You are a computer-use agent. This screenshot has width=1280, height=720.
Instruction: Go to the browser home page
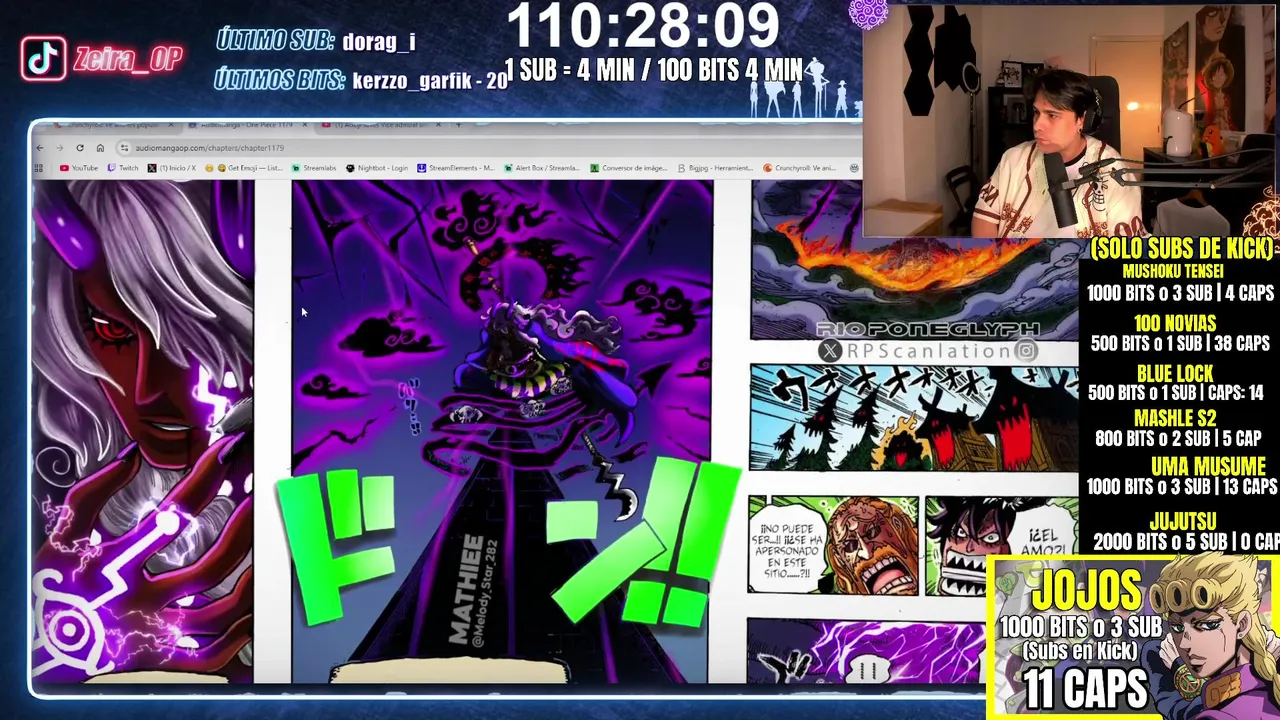[100, 148]
